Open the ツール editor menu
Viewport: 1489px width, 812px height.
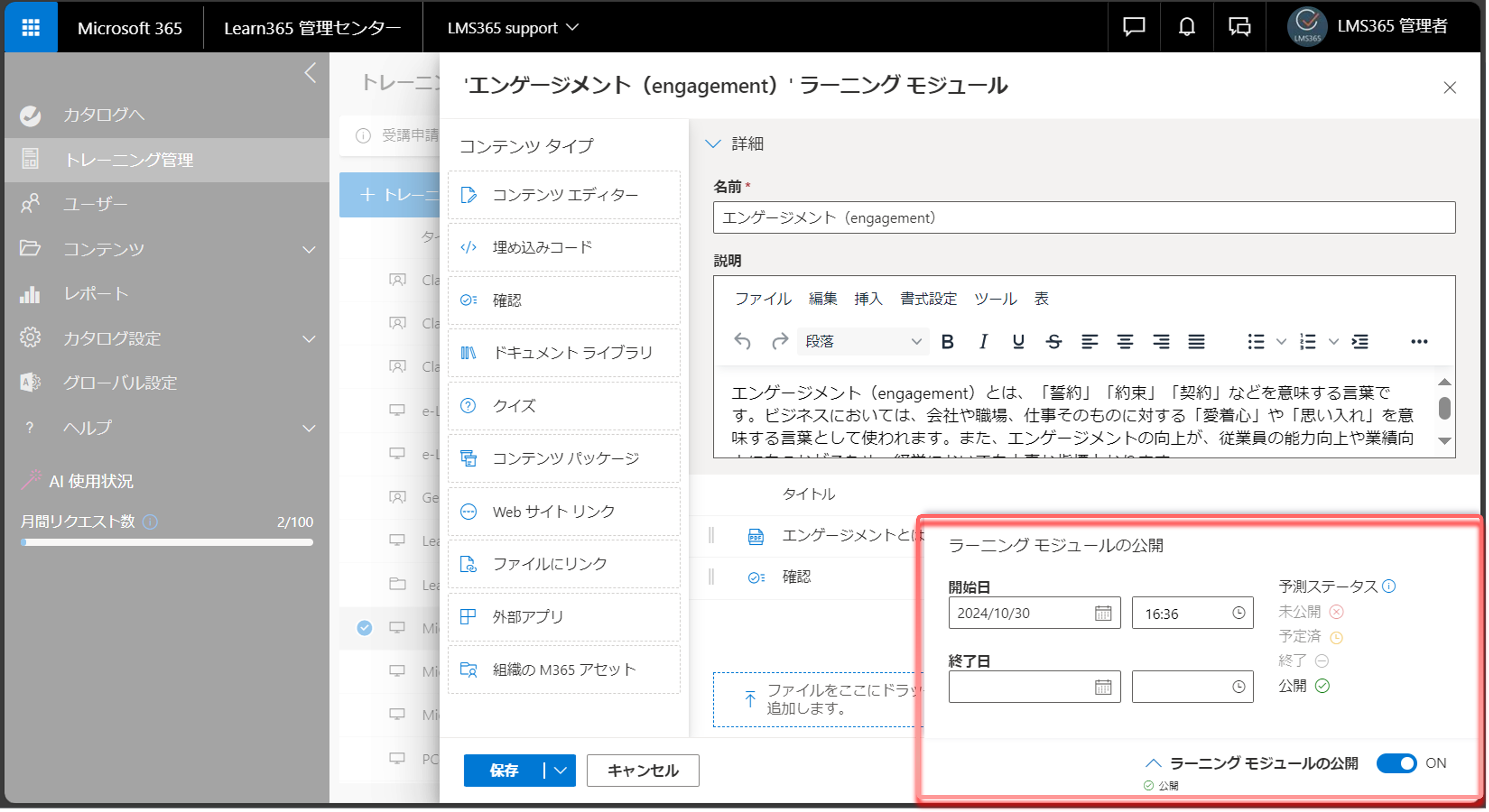pyautogui.click(x=995, y=299)
